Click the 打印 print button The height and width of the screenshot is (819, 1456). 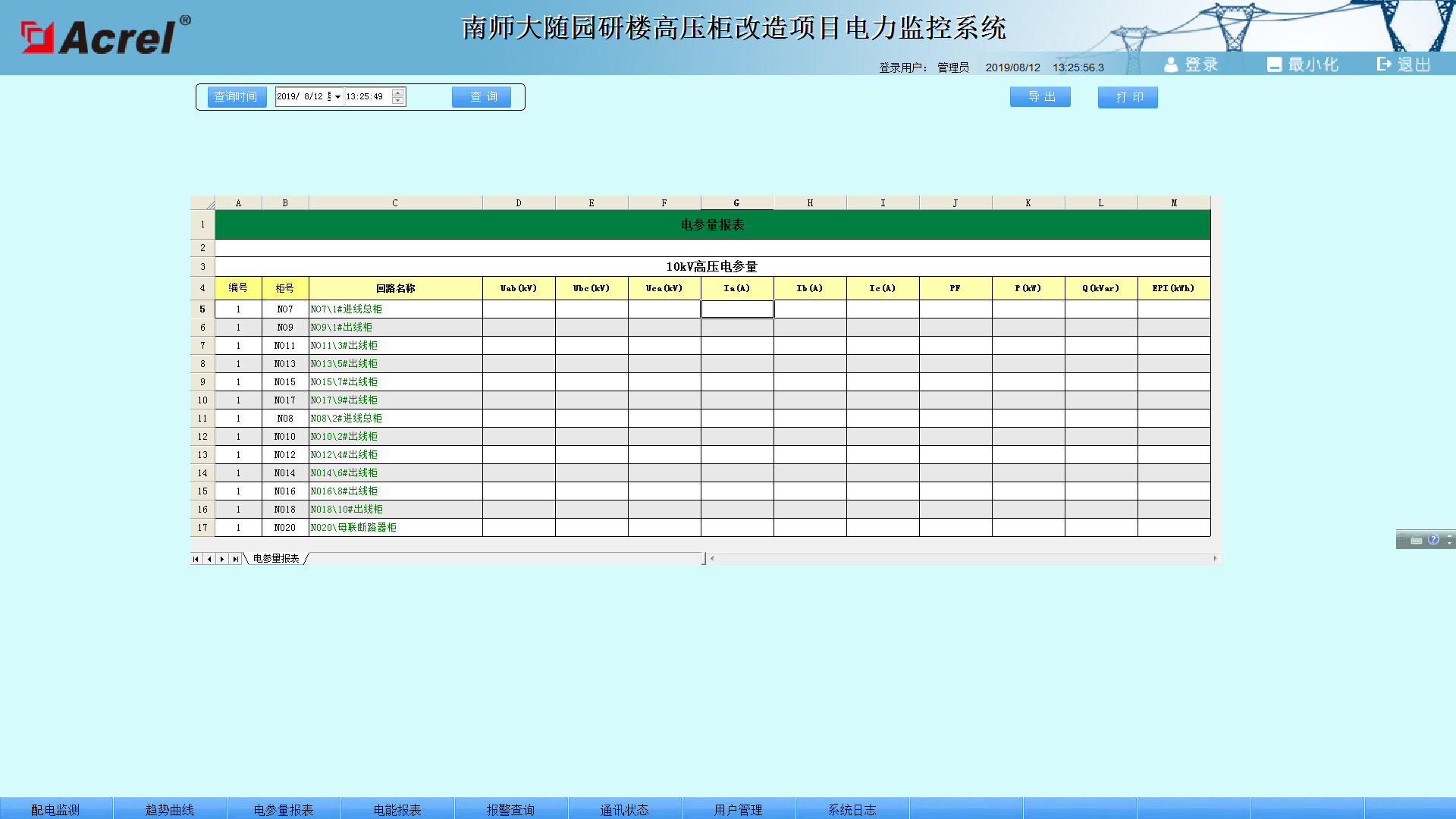[x=1128, y=97]
